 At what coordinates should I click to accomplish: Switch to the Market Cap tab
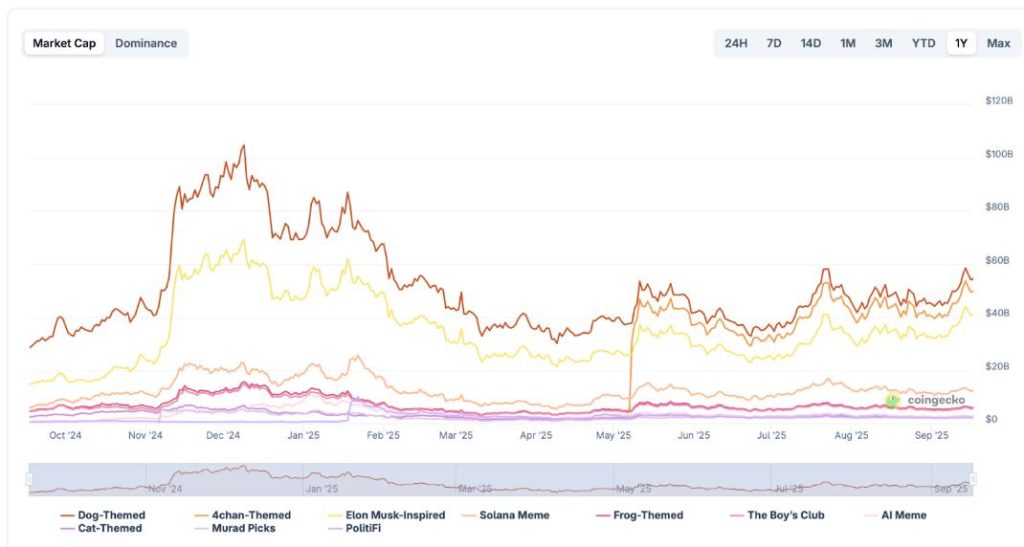[65, 43]
